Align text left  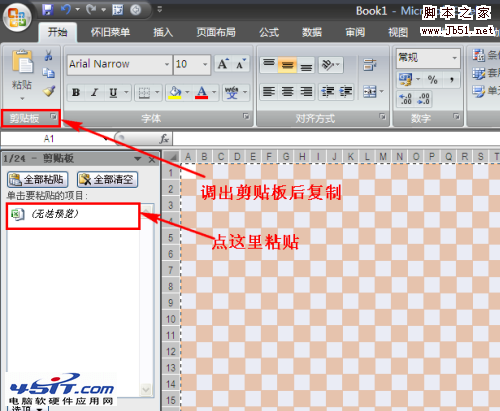click(x=269, y=91)
